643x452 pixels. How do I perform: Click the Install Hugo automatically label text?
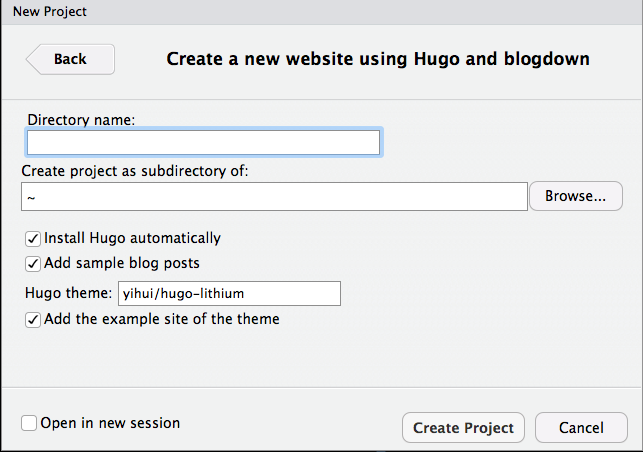132,238
